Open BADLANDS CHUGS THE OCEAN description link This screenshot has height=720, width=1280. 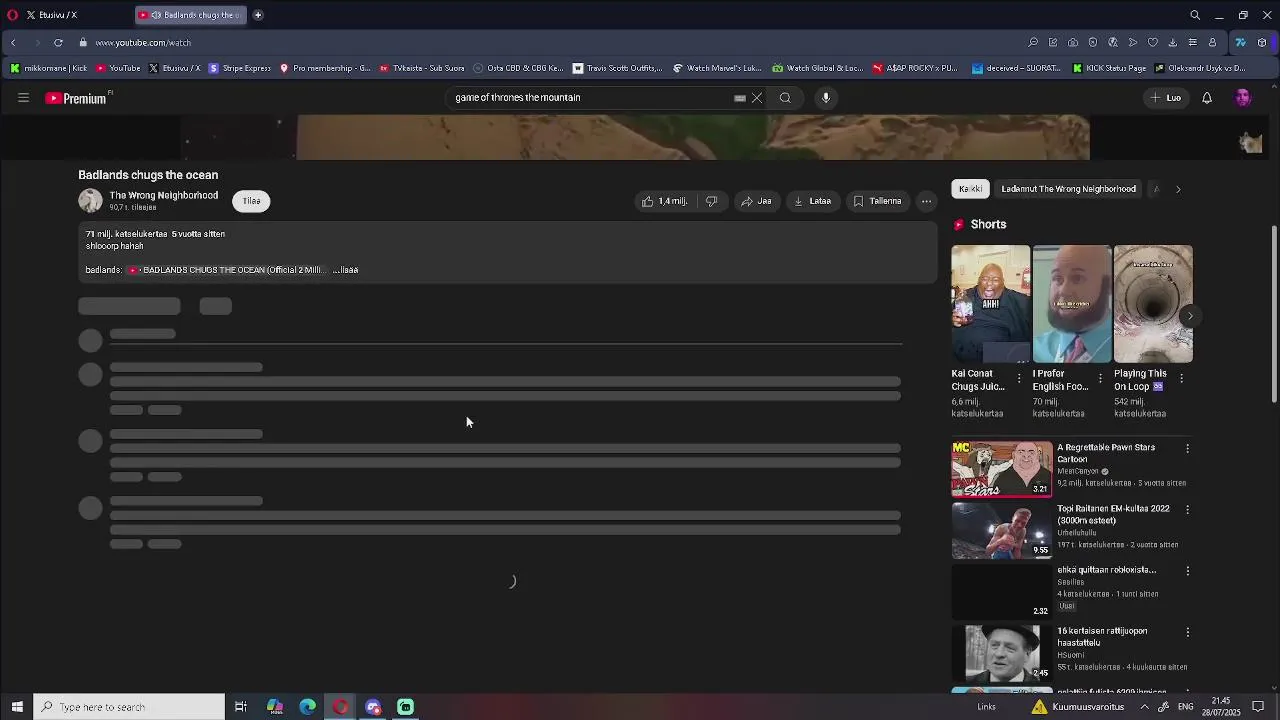click(x=227, y=270)
